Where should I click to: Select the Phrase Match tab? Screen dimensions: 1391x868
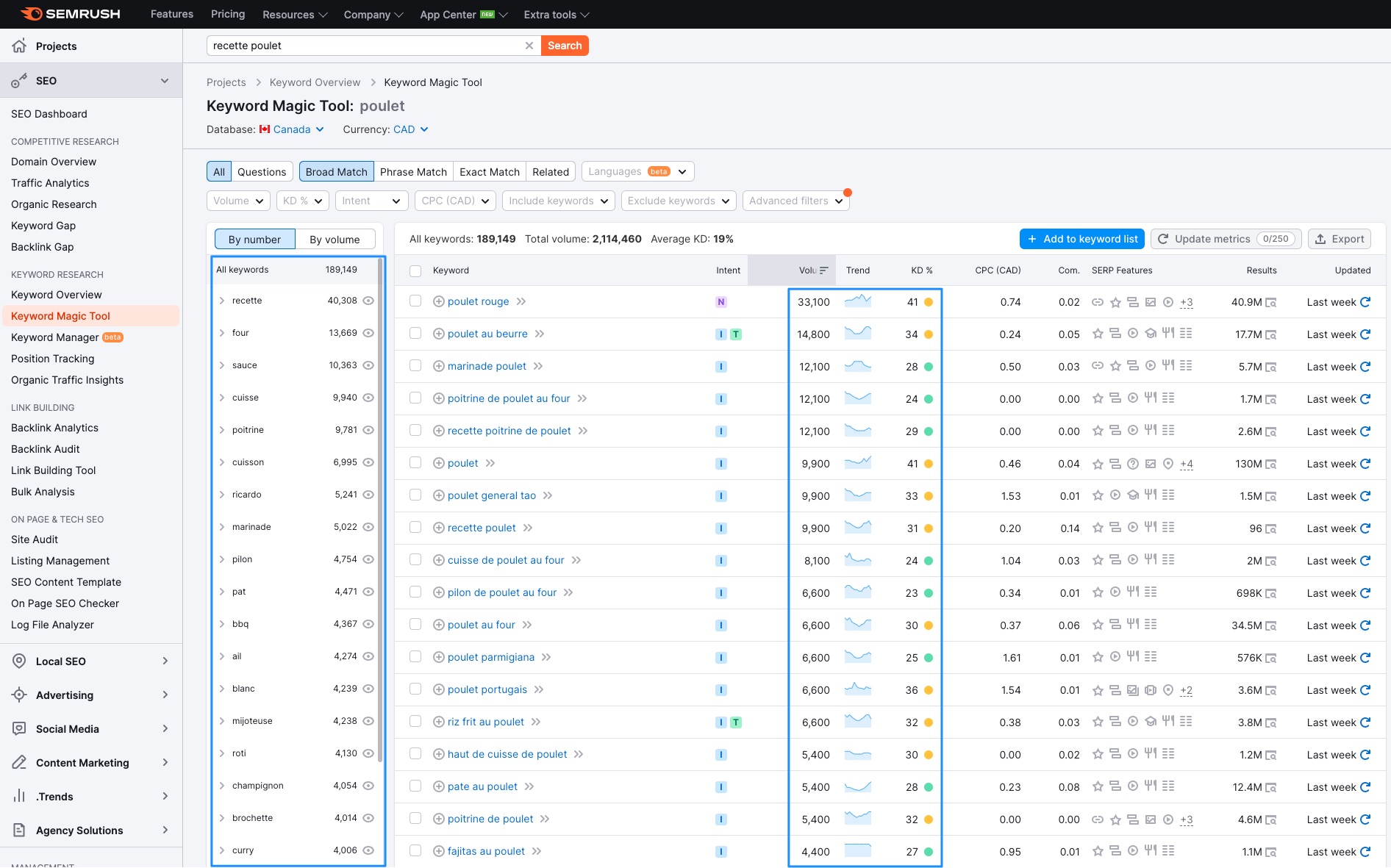point(413,171)
